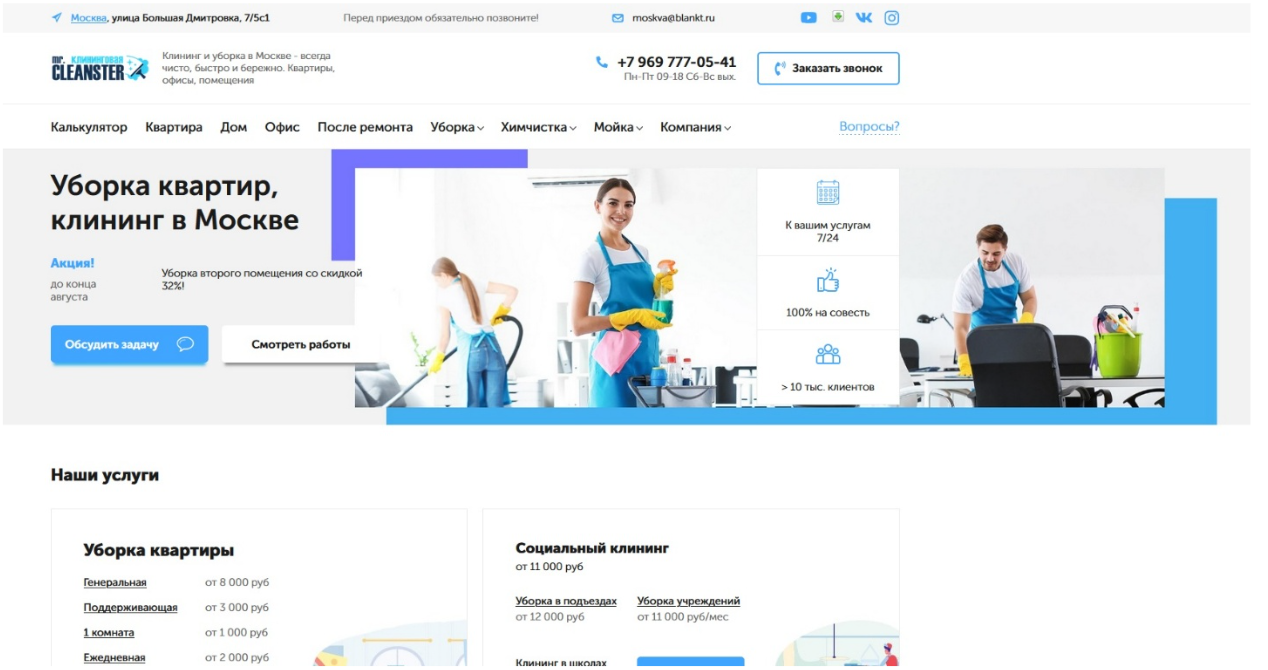Click the Наши услуги heading
Viewport: 1268px width, 670px height.
pos(105,475)
